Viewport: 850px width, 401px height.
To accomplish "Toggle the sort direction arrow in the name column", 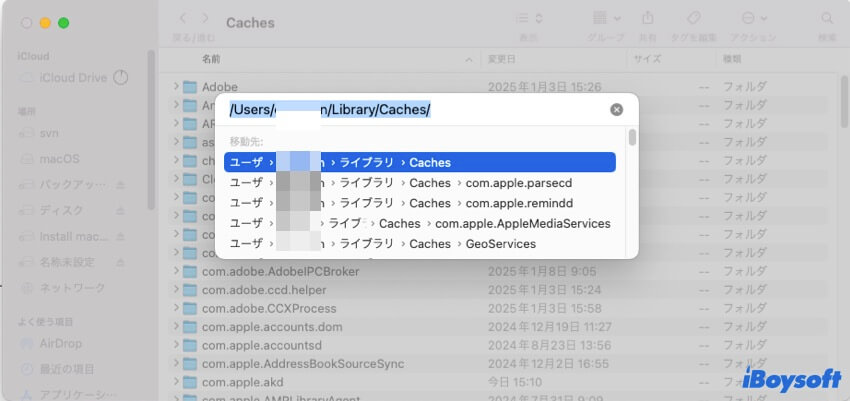I will tap(469, 60).
